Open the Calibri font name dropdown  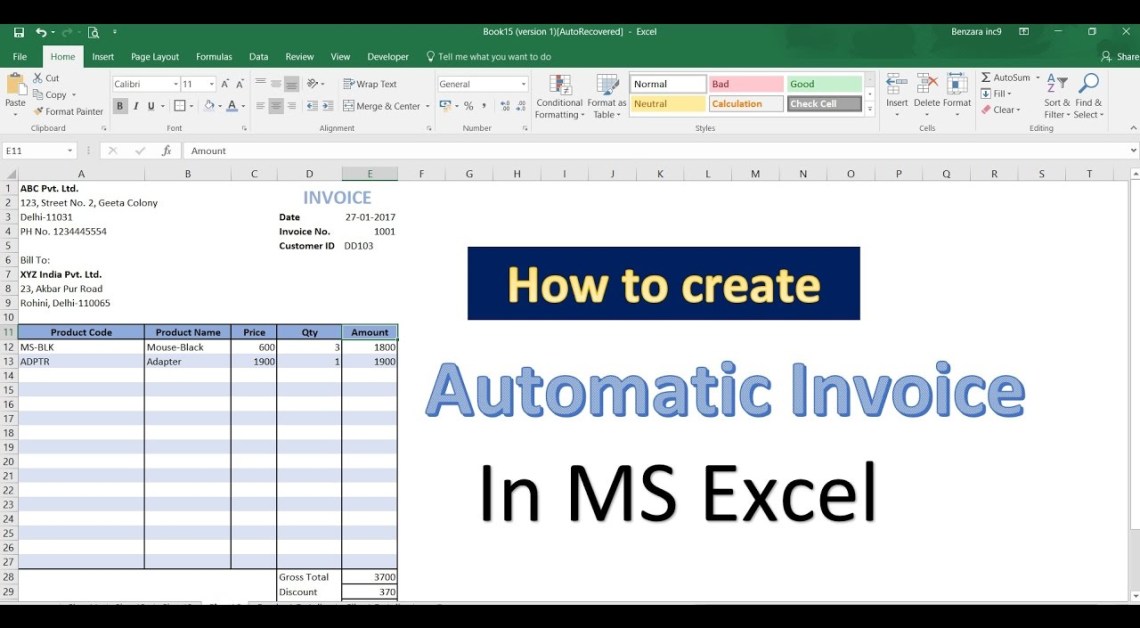[x=175, y=85]
